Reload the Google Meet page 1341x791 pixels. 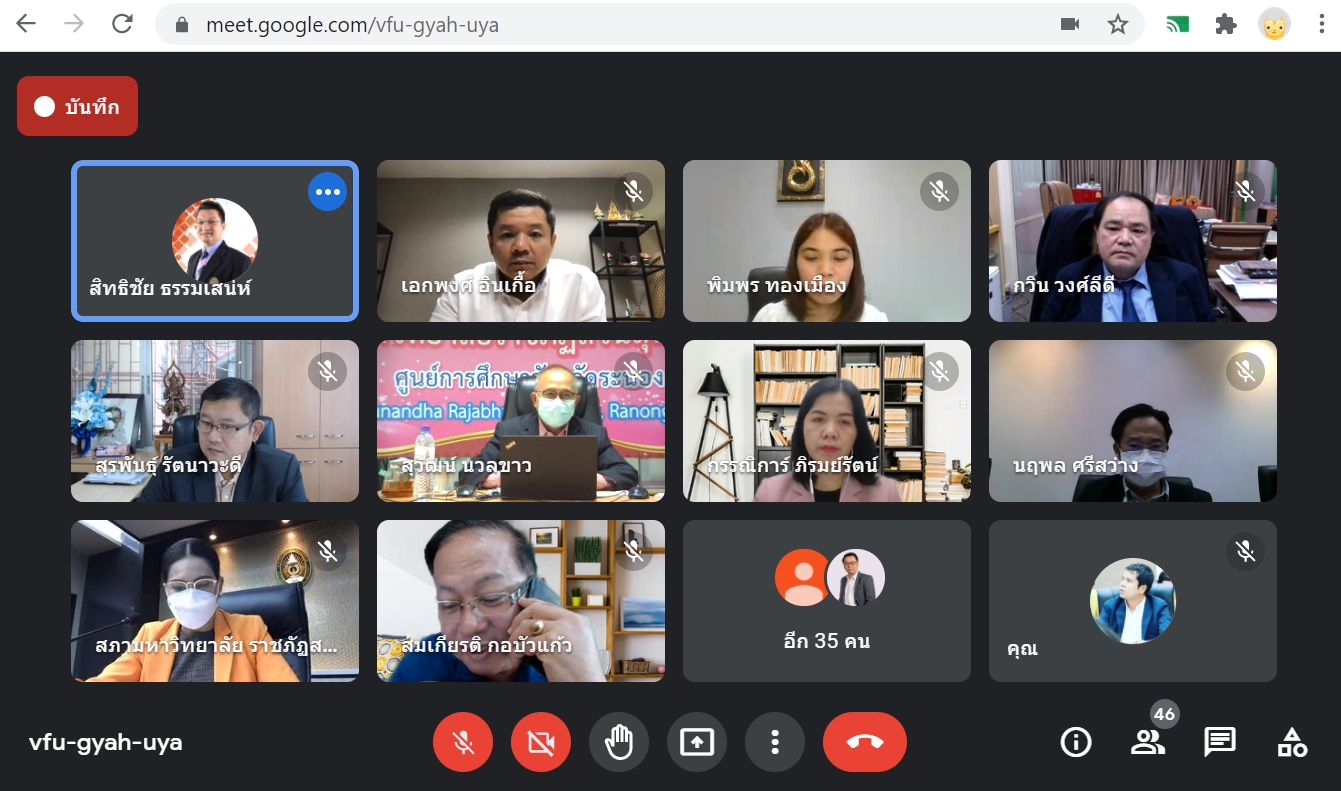pyautogui.click(x=122, y=25)
